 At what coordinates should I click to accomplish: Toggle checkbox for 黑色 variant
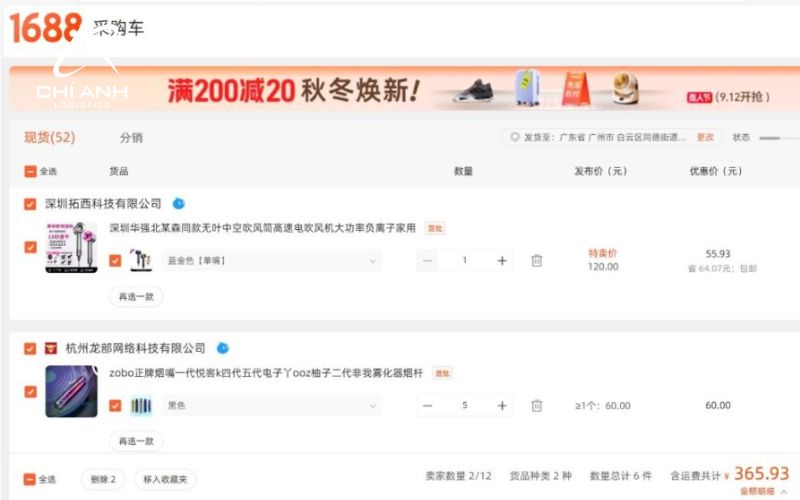pos(115,406)
